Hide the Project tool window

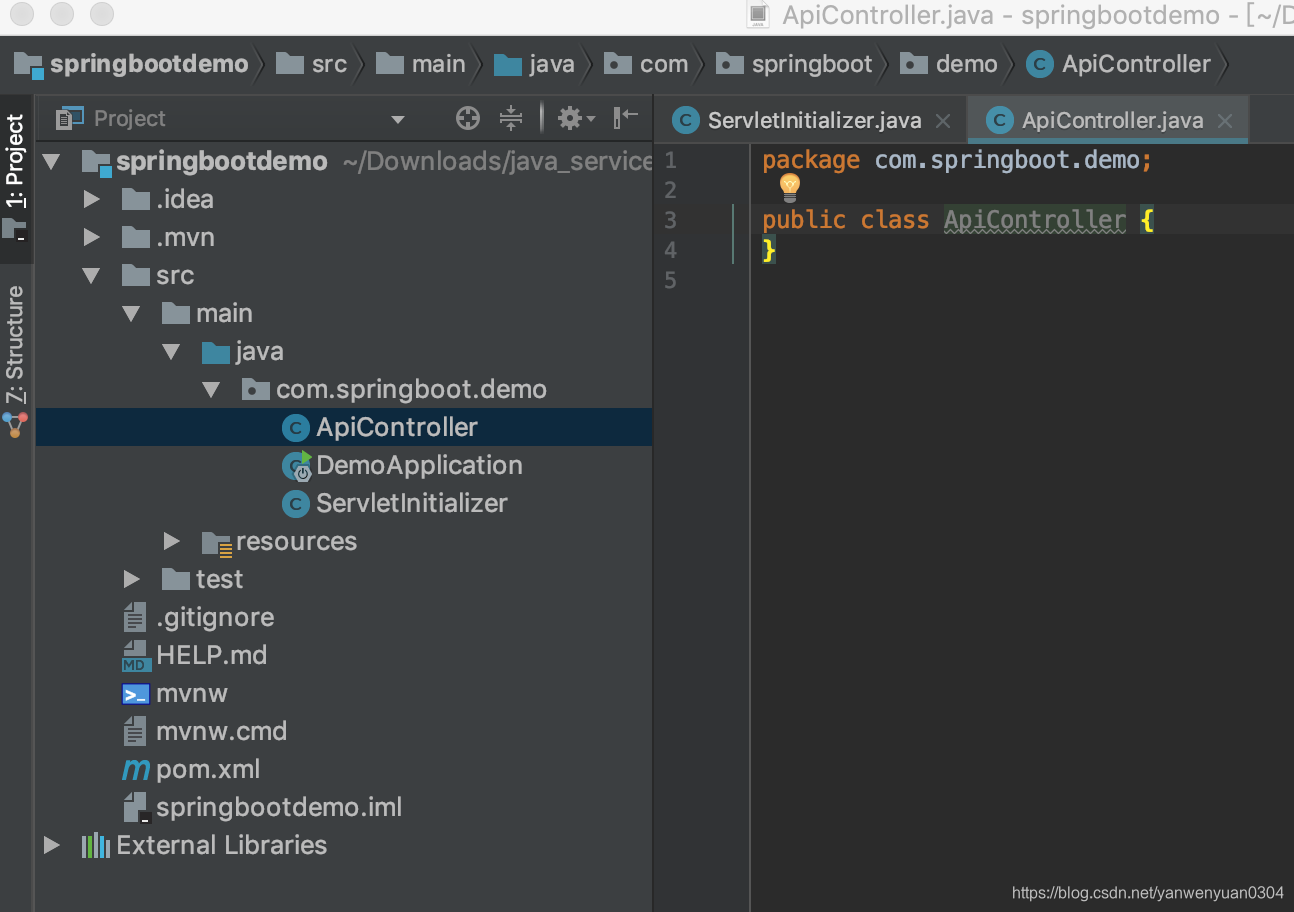click(626, 118)
